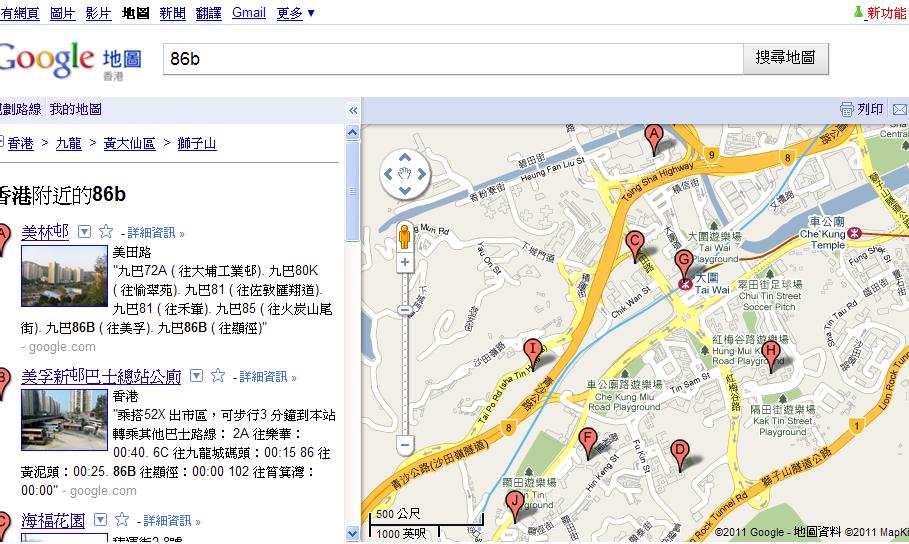Zoom out with the minus button
This screenshot has width=909, height=544.
click(x=405, y=445)
